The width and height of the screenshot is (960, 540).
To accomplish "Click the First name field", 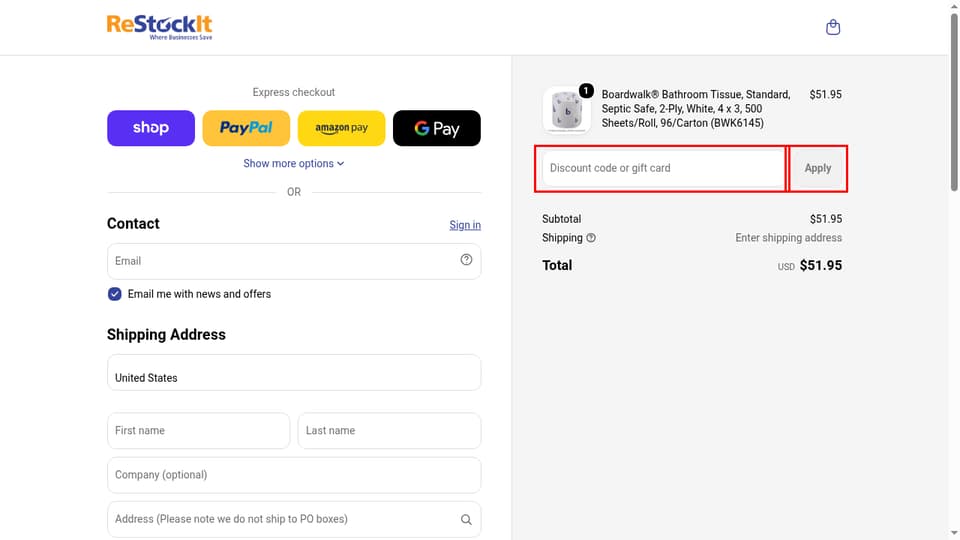I will click(x=198, y=430).
